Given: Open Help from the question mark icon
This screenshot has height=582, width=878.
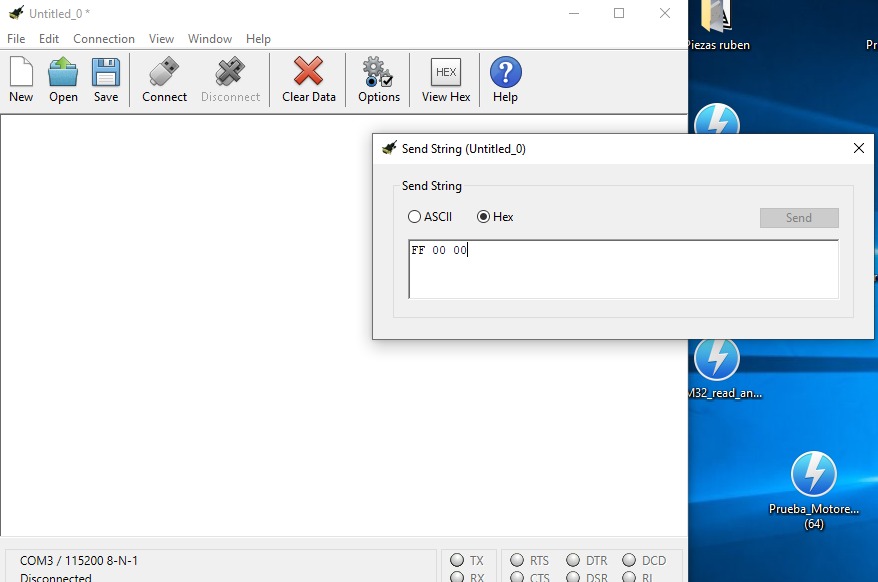Looking at the screenshot, I should point(505,80).
